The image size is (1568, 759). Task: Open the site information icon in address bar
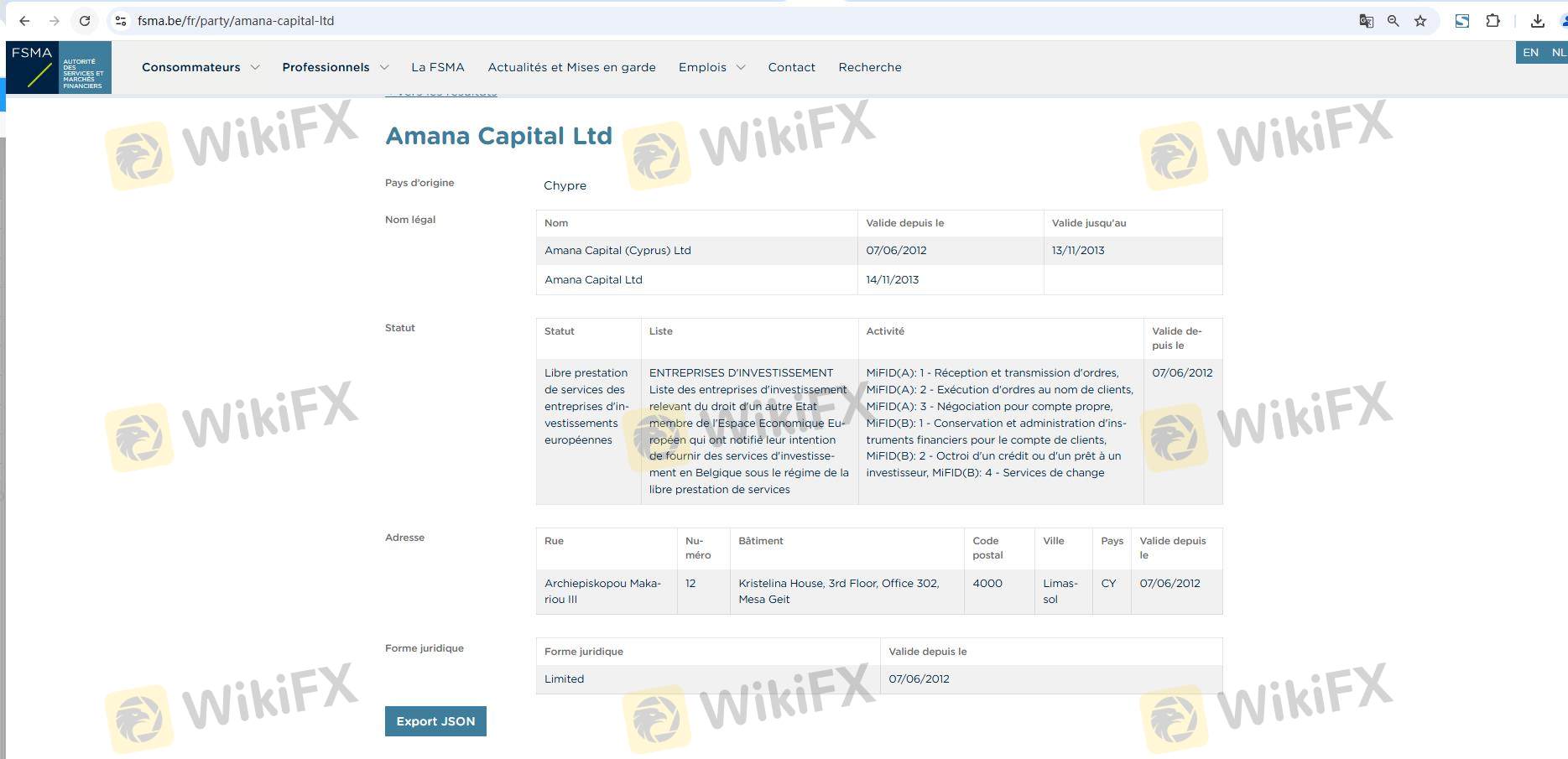[x=121, y=21]
